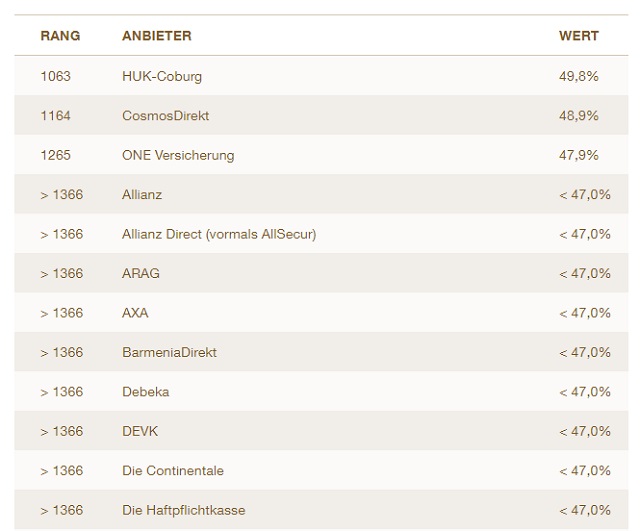
Task: Click the Die Continentale entry
Action: pos(172,470)
